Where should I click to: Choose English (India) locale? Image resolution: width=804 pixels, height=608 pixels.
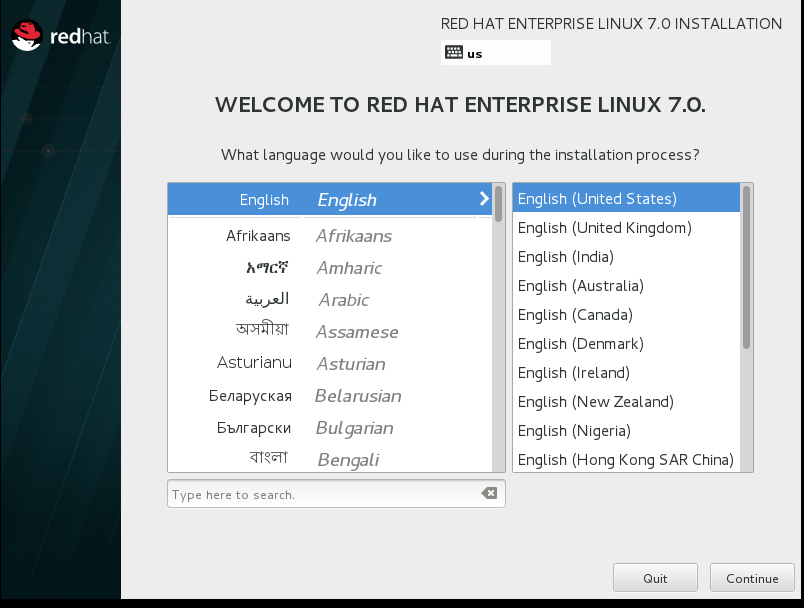click(566, 257)
